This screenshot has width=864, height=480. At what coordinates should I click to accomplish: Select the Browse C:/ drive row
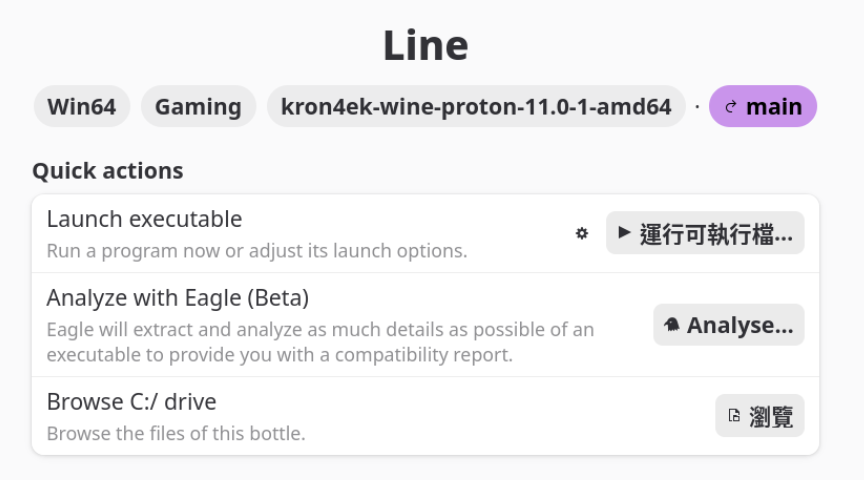[x=425, y=416]
